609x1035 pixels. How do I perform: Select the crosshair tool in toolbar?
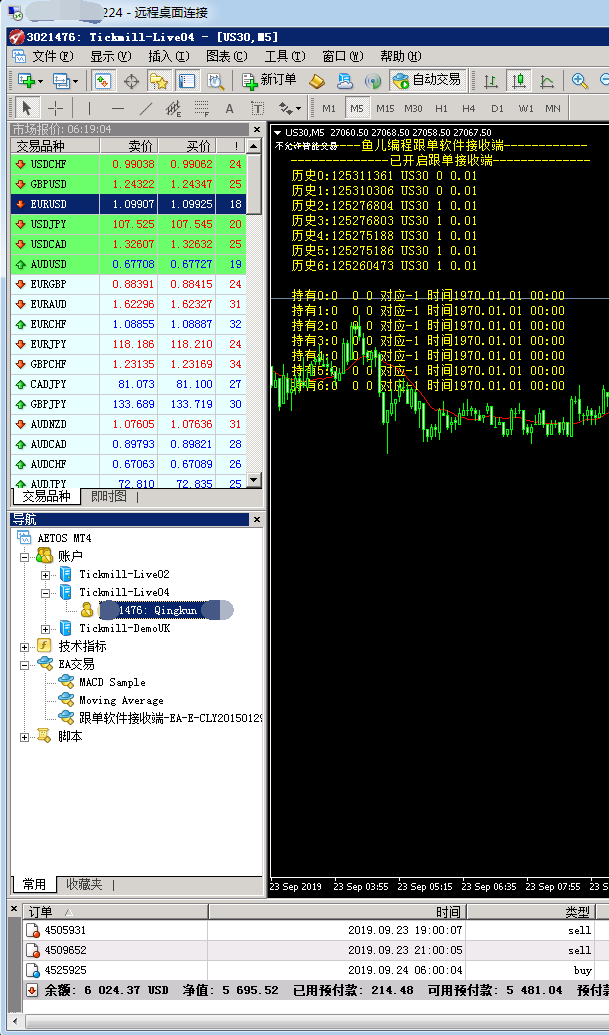coord(56,108)
